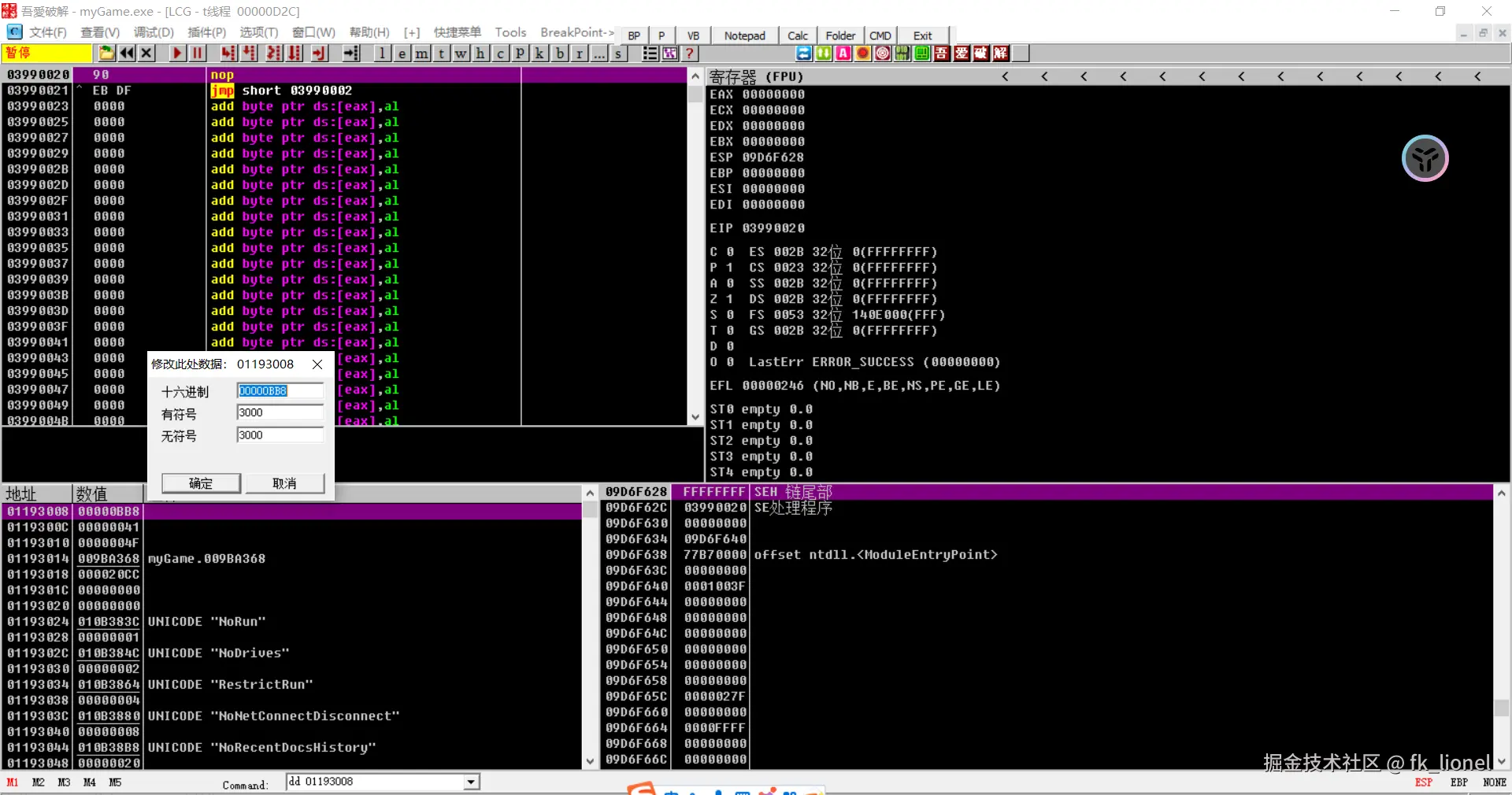This screenshot has height=795, width=1512.
Task: Click the execute till return icon
Action: click(319, 53)
